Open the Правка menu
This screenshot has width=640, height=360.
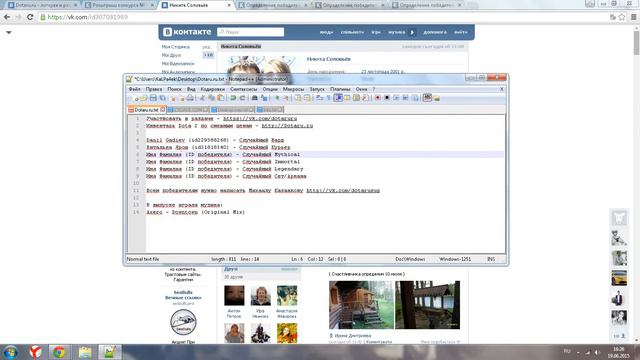click(154, 89)
